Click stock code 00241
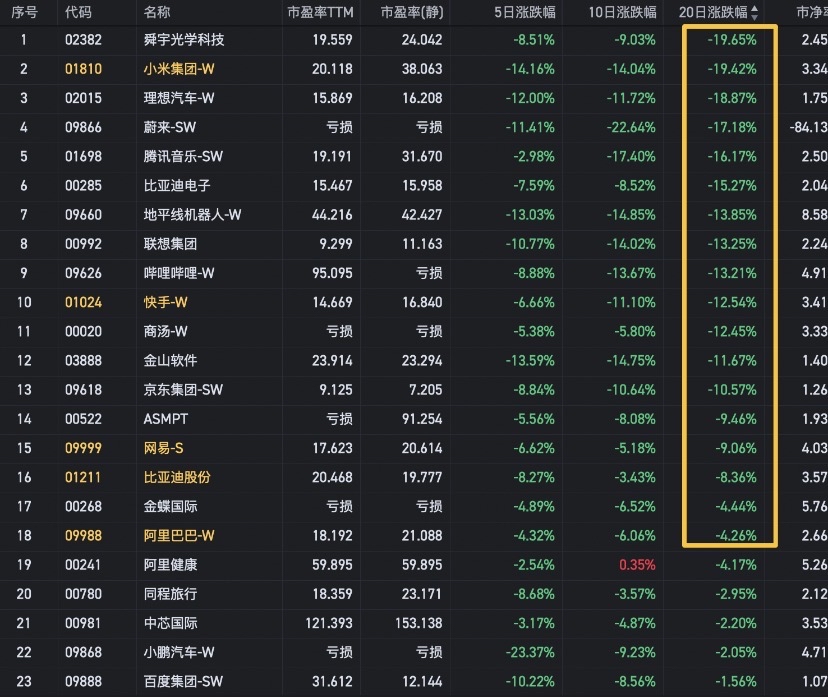Image resolution: width=828 pixels, height=697 pixels. click(x=83, y=565)
